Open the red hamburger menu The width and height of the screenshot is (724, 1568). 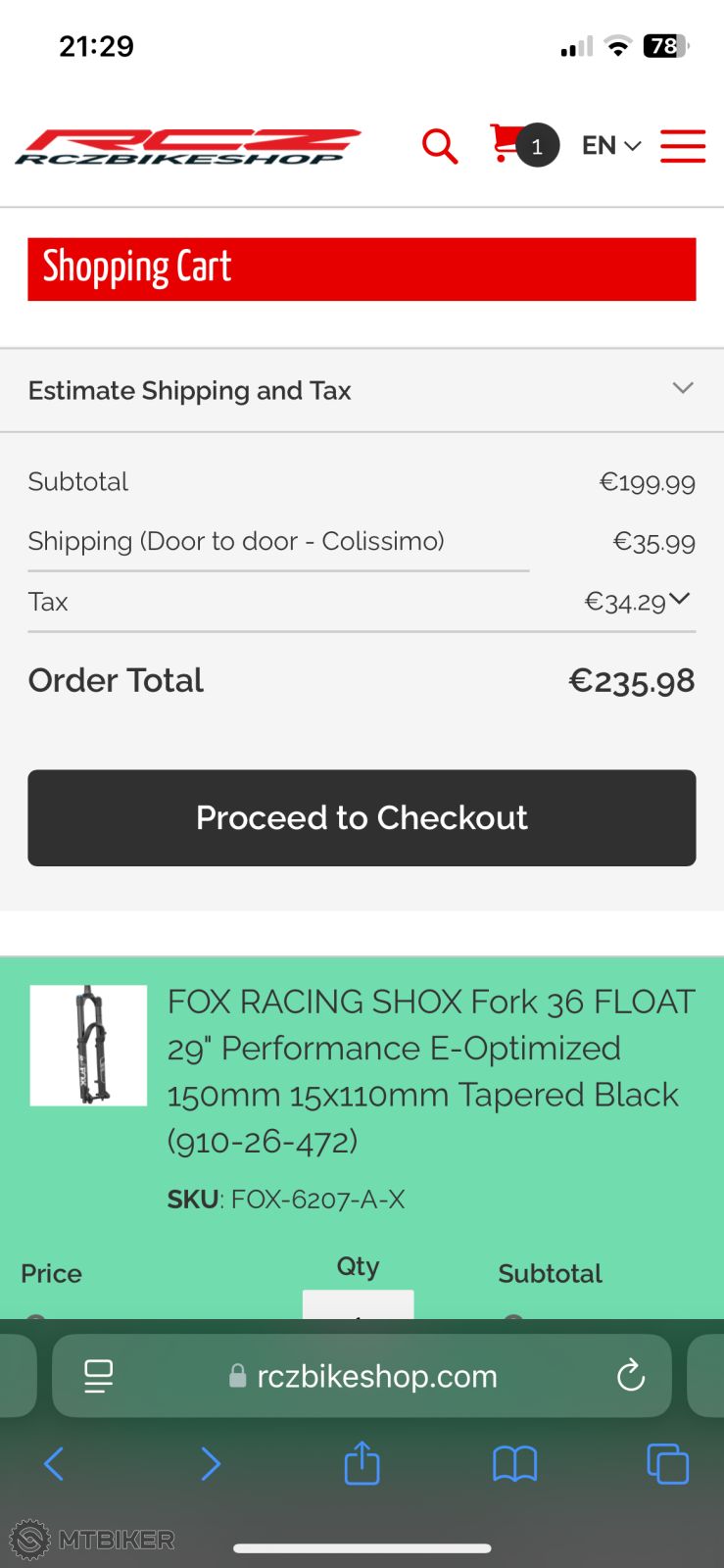tap(683, 146)
